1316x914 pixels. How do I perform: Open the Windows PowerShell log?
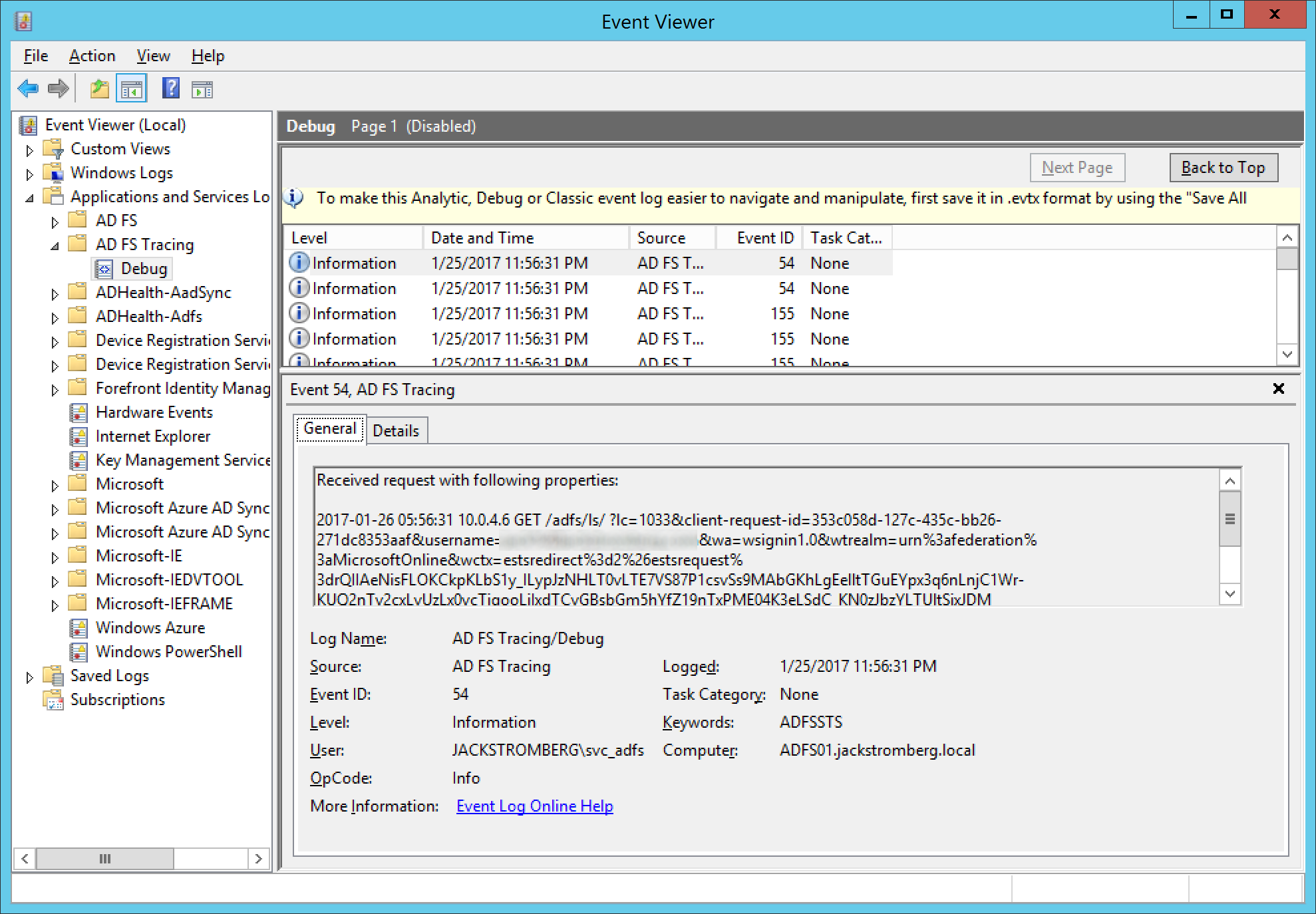[168, 652]
